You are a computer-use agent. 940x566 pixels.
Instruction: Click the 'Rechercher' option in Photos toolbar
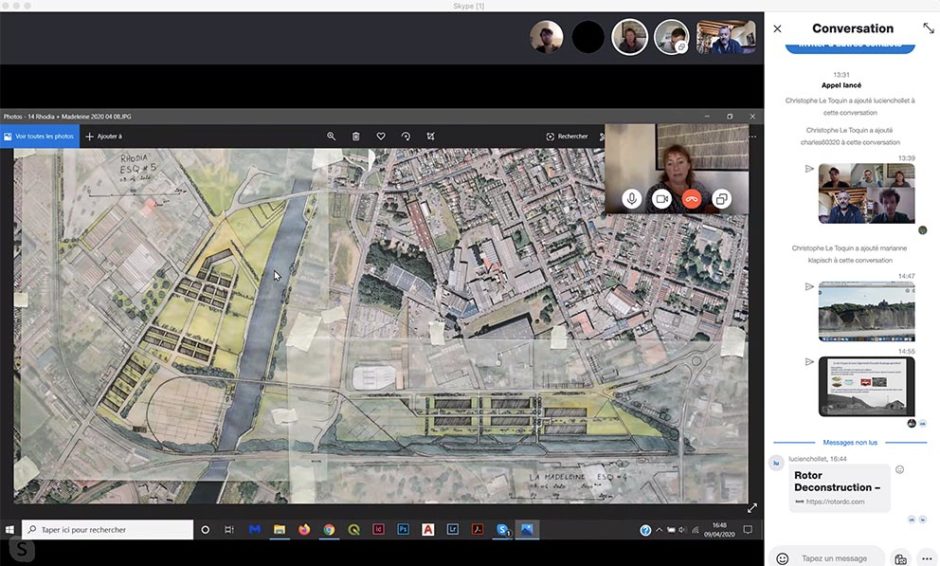(567, 136)
